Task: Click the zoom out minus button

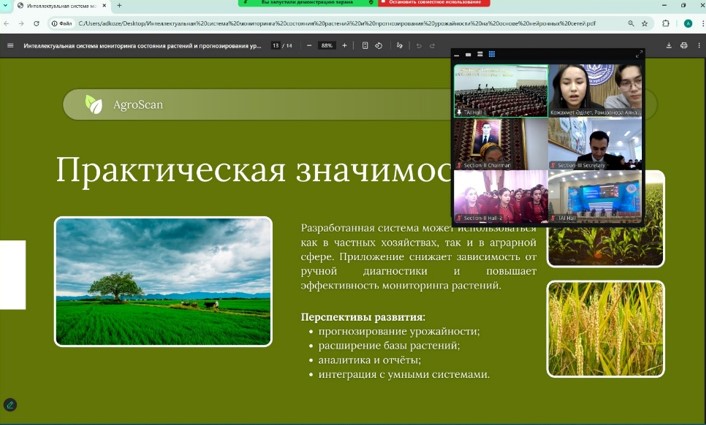Action: 310,45
